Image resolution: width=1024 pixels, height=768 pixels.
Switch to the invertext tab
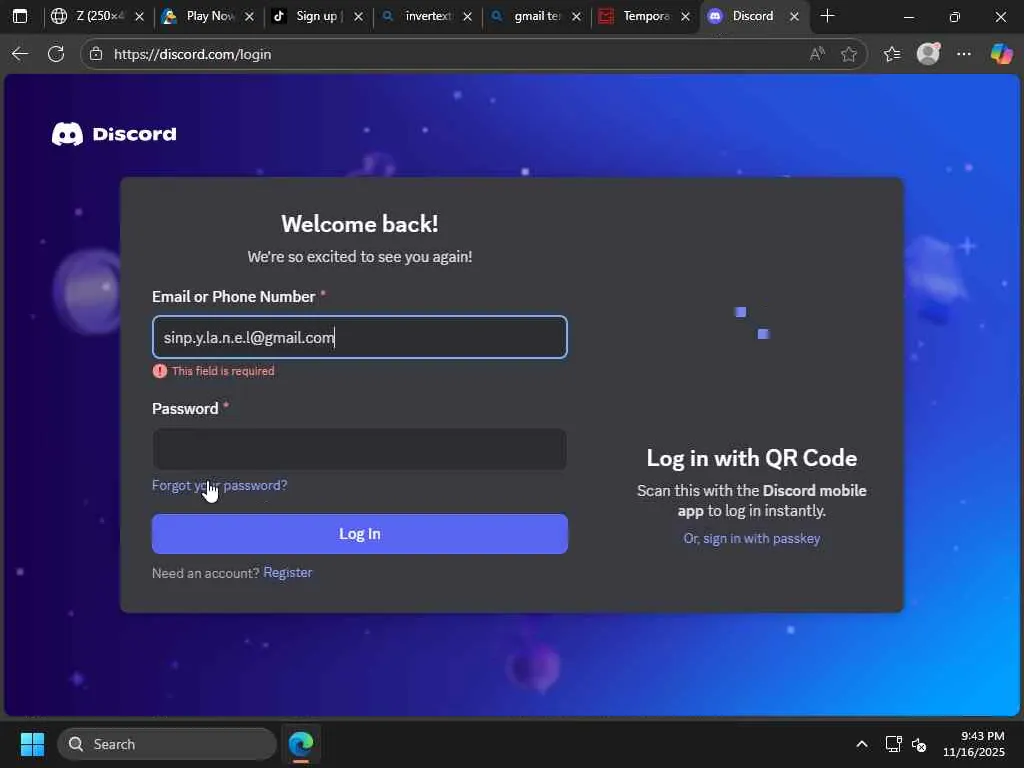(426, 16)
